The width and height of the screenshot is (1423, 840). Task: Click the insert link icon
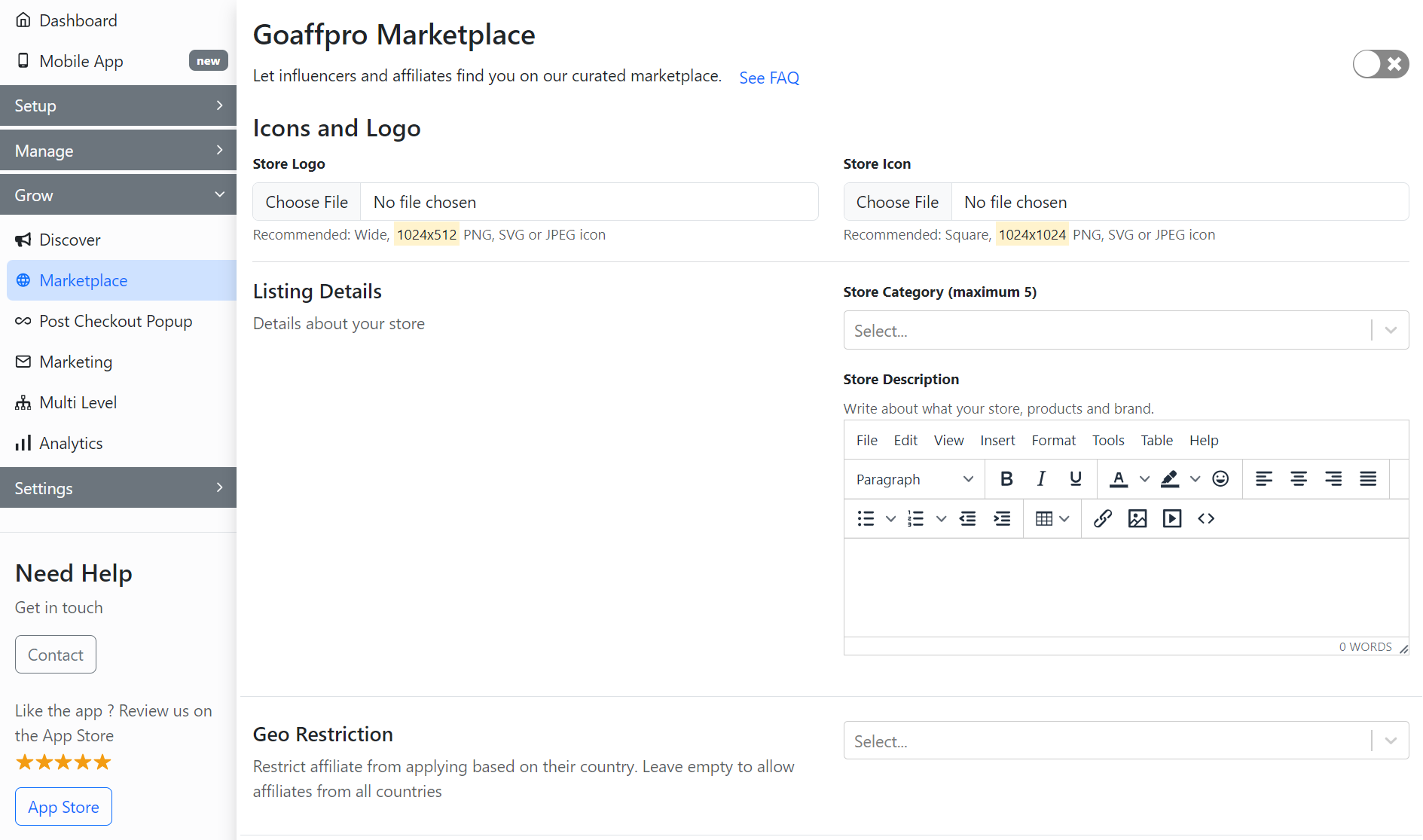pyautogui.click(x=1103, y=518)
